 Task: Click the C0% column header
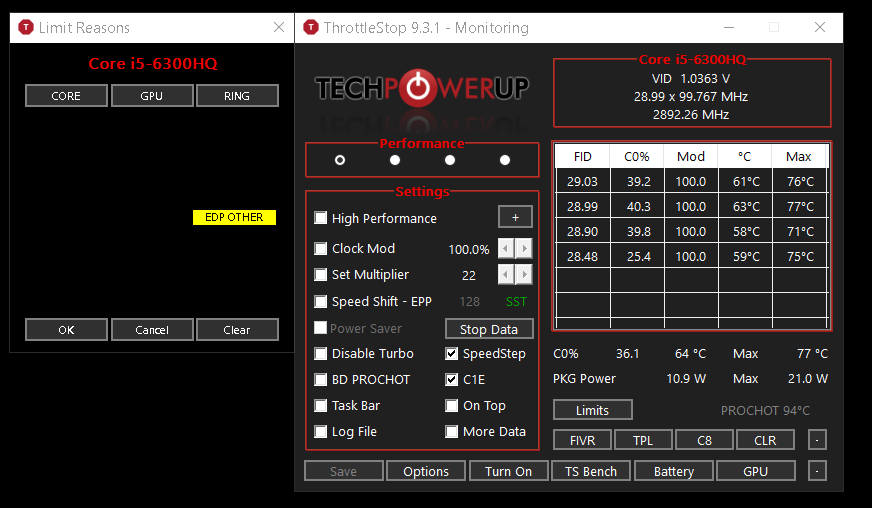coord(637,156)
